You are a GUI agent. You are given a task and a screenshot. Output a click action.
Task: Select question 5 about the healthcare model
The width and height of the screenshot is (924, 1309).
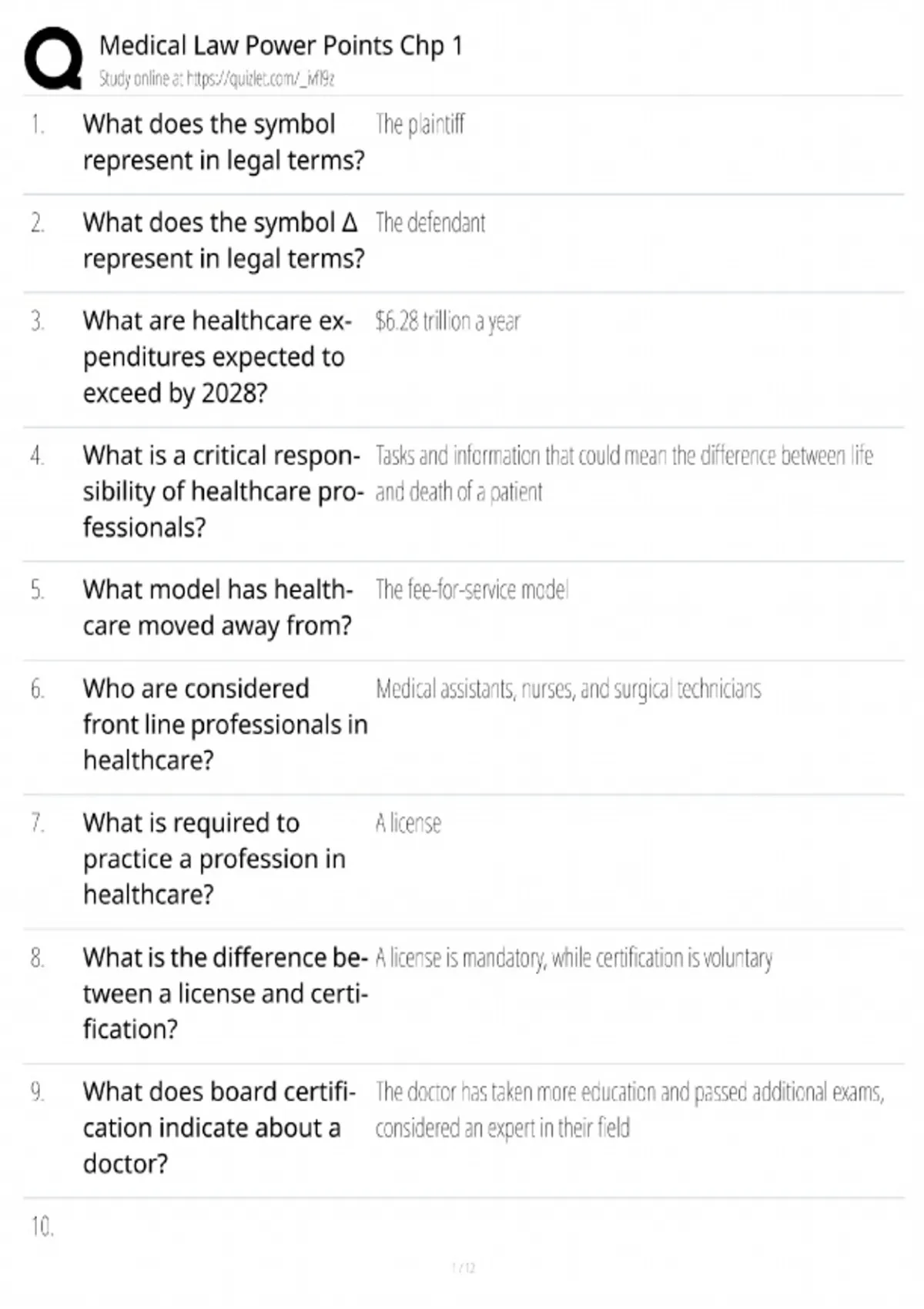click(x=218, y=608)
